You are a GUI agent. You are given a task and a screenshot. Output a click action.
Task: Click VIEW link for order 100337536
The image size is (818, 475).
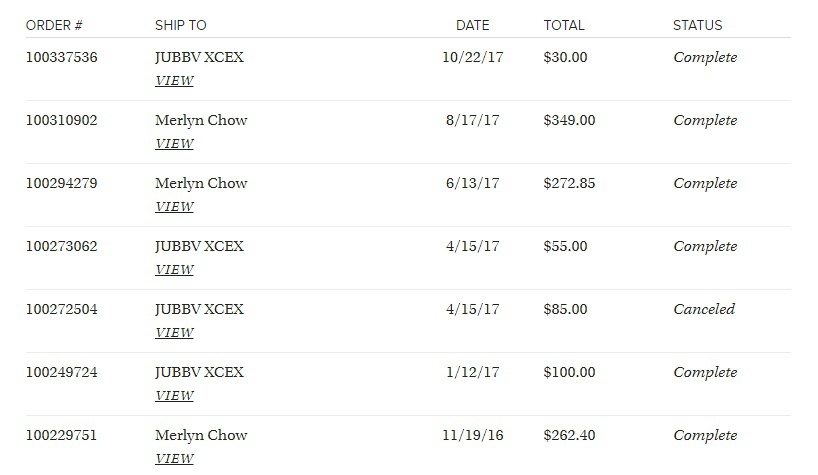(174, 81)
